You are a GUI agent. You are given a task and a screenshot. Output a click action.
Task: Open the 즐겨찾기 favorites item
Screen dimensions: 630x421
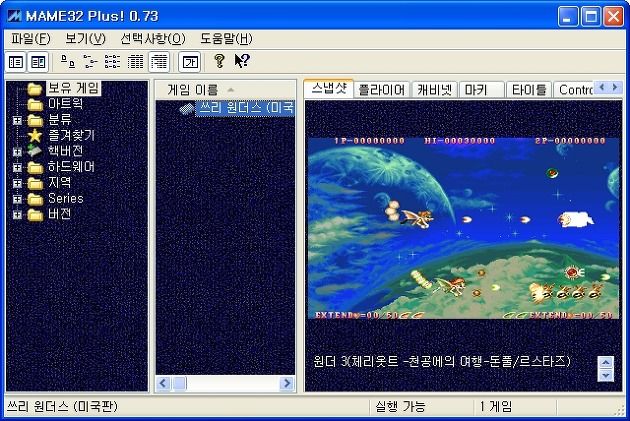click(x=71, y=135)
